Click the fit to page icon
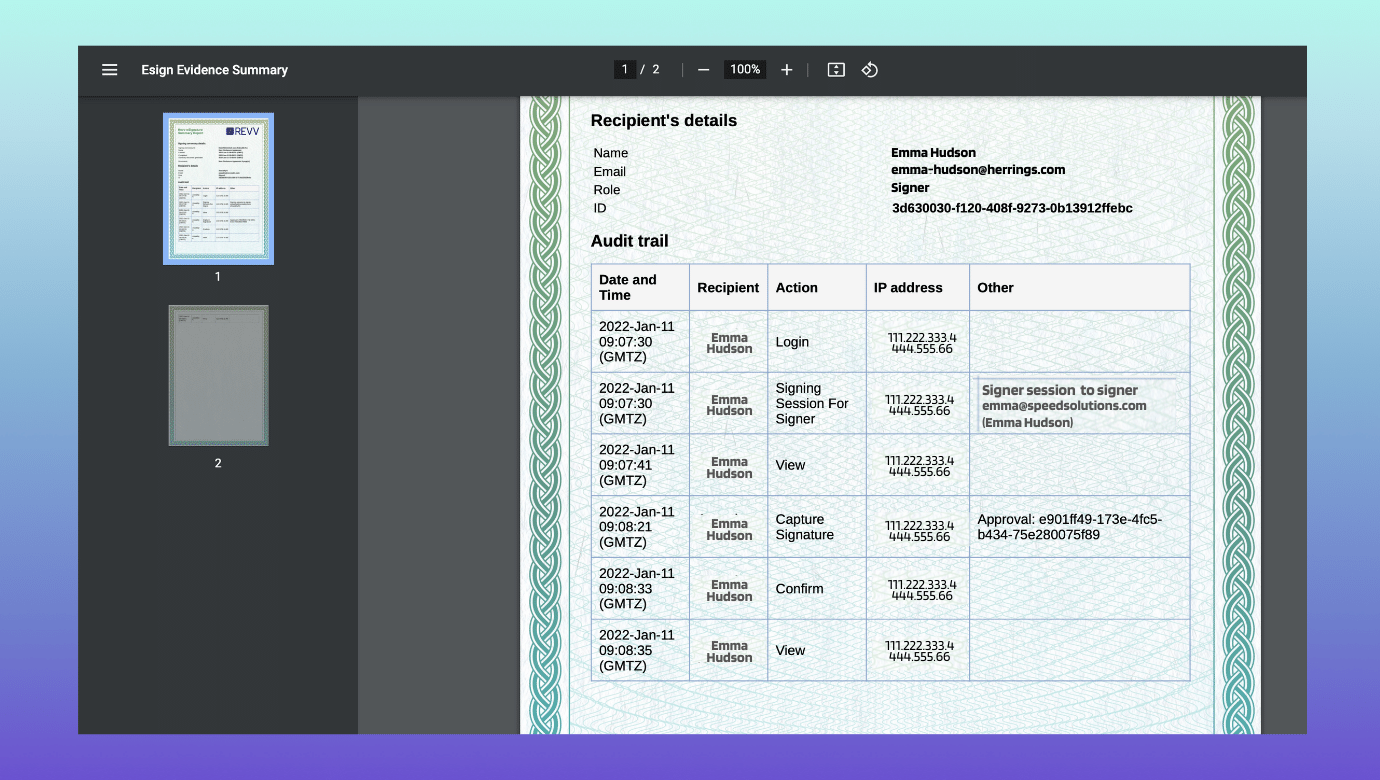This screenshot has width=1380, height=780. pyautogui.click(x=836, y=70)
